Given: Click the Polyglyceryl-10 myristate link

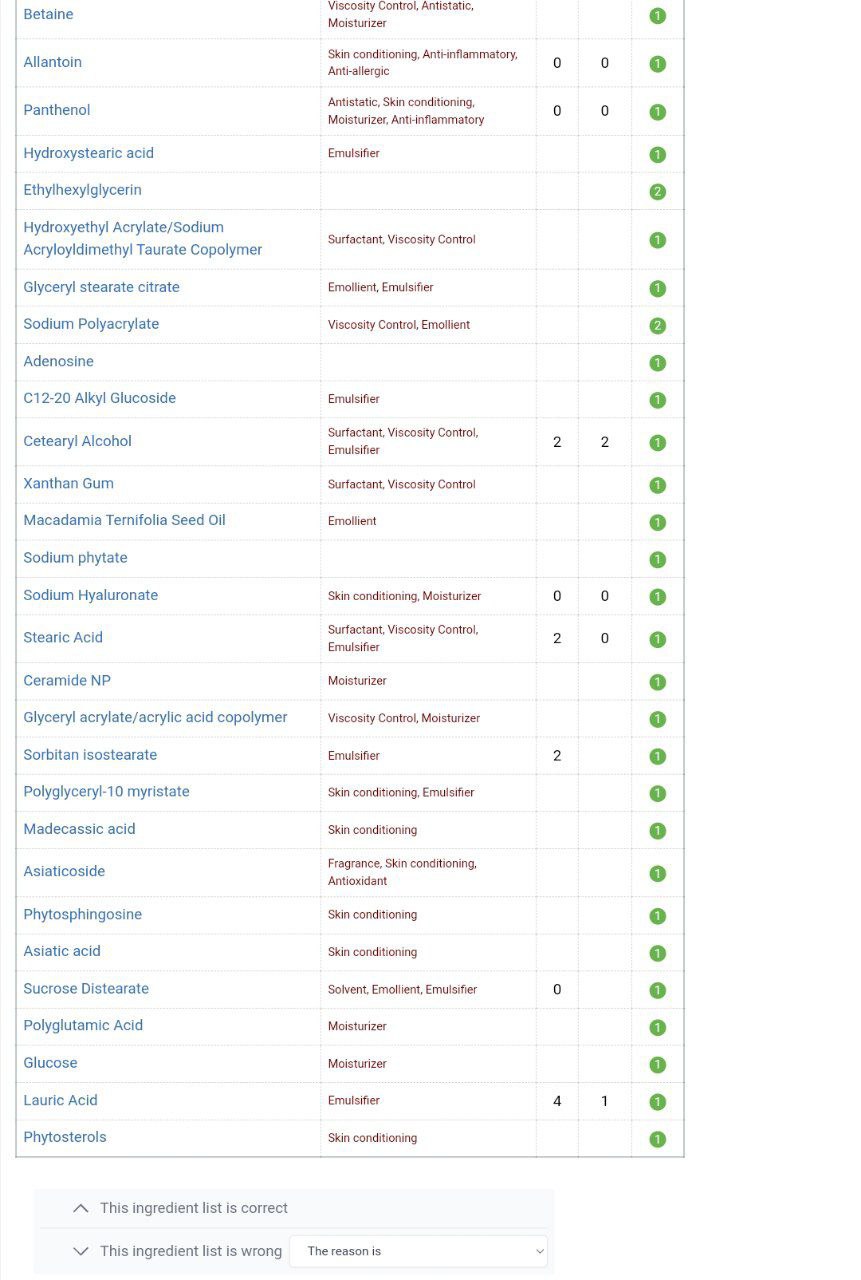Looking at the screenshot, I should coord(106,791).
